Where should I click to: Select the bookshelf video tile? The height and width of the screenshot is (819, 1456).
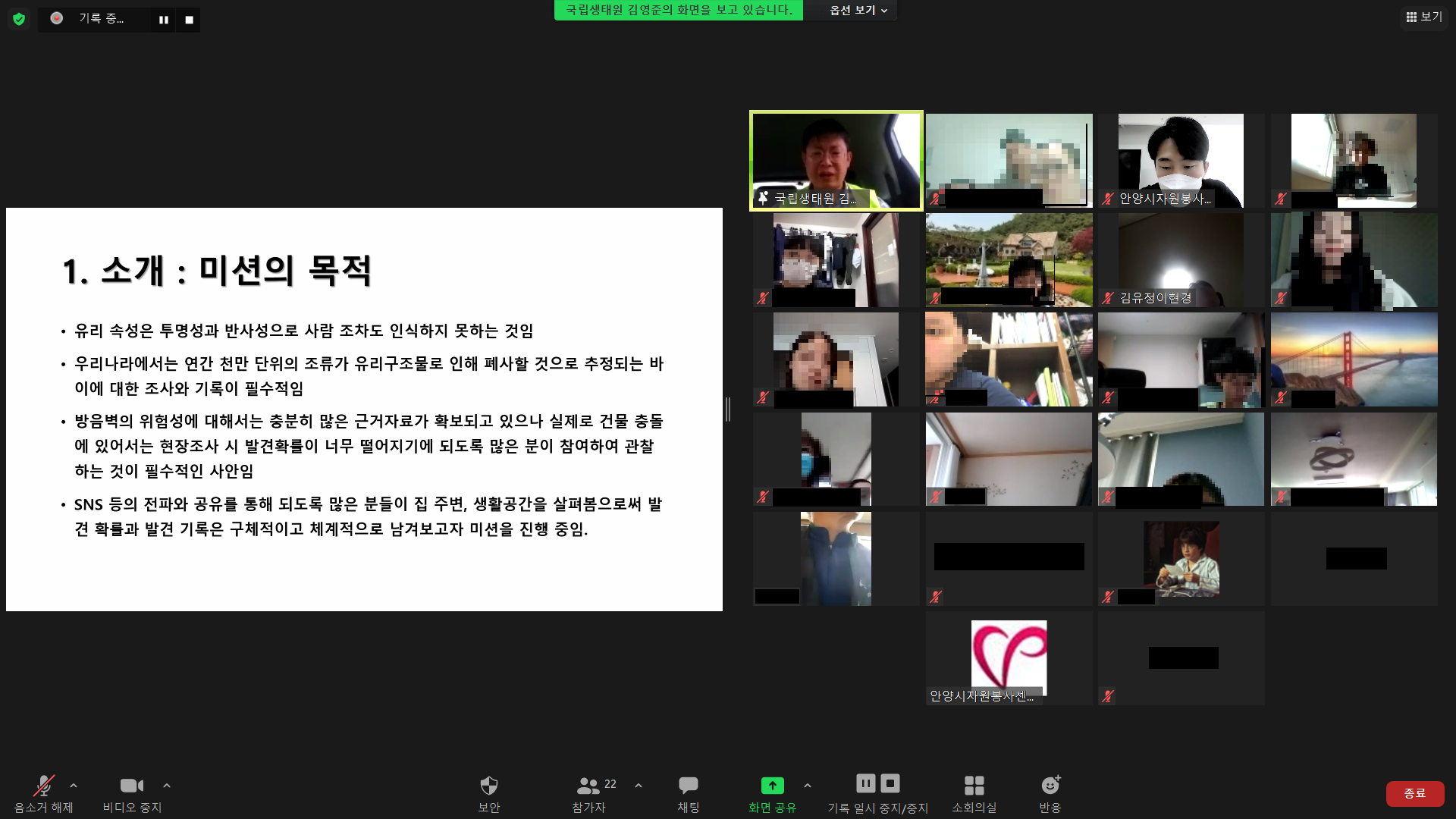(1009, 359)
